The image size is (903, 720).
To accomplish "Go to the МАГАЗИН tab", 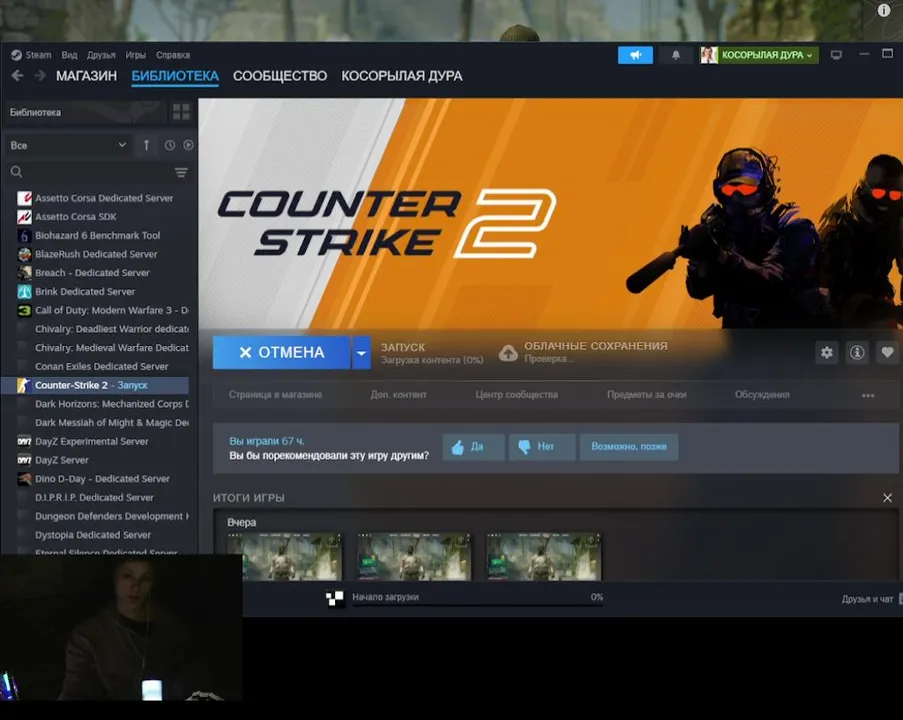I will point(86,75).
